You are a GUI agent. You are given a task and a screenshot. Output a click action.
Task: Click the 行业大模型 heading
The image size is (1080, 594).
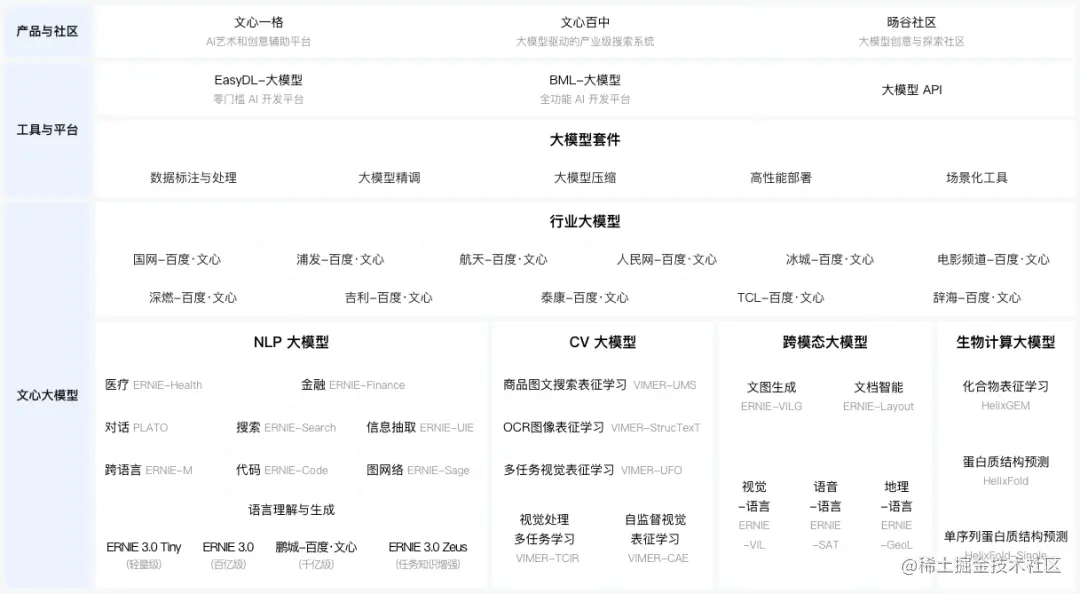point(585,221)
